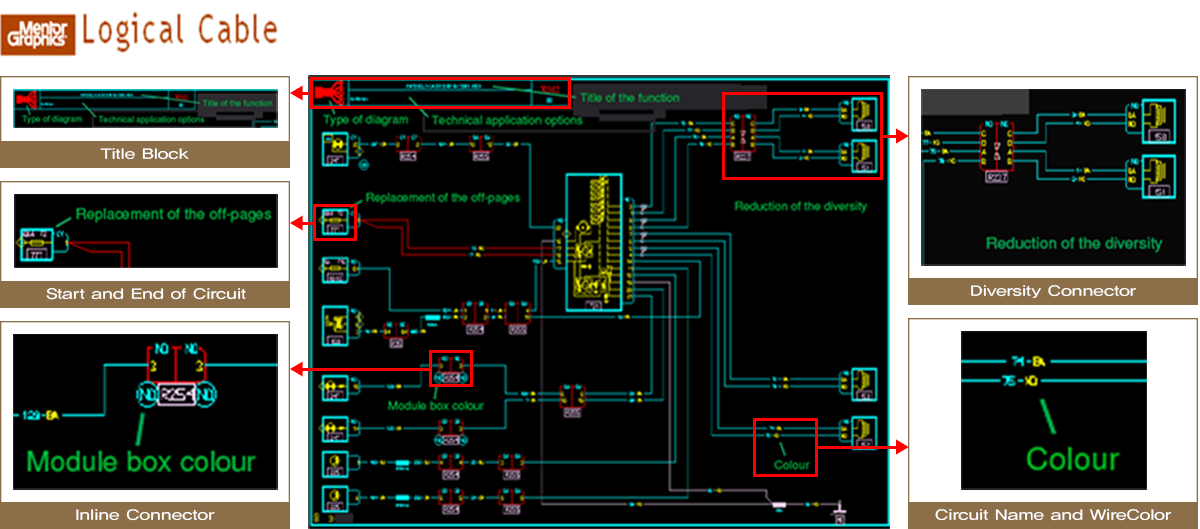Click 'Reduction of the diversity' label in main diagram

(801, 206)
